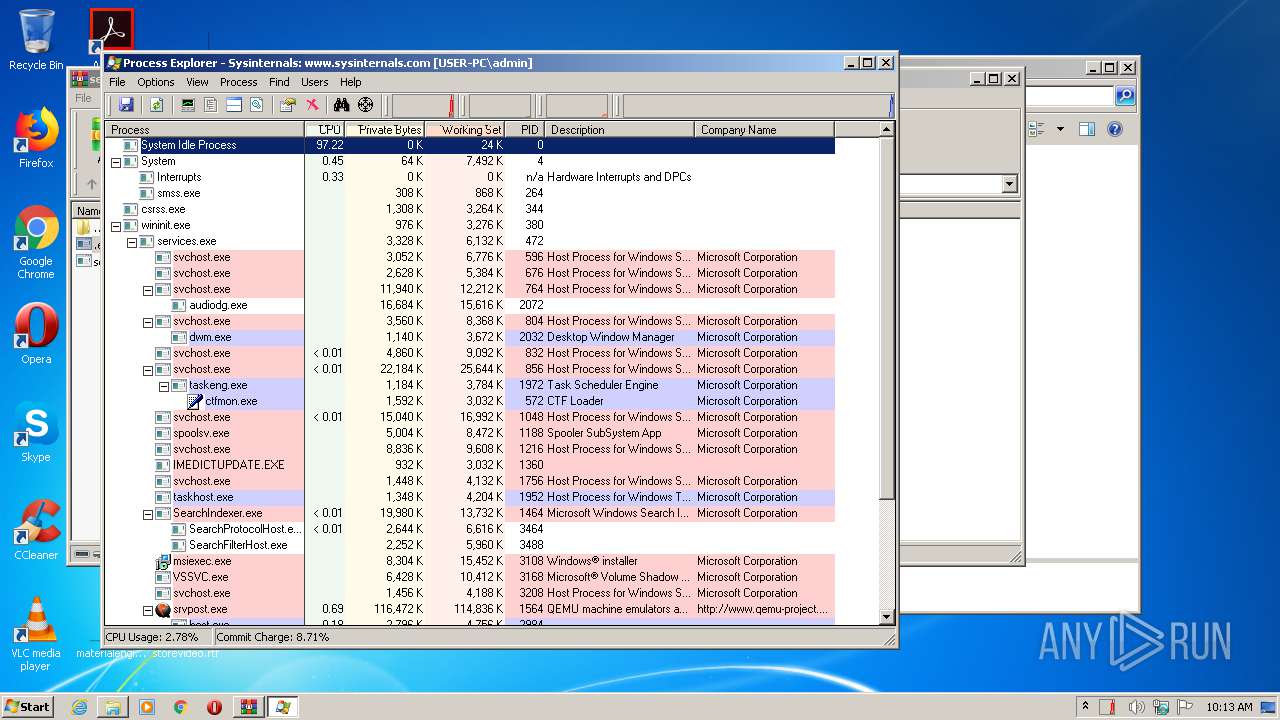Open the Find menu

click(279, 82)
